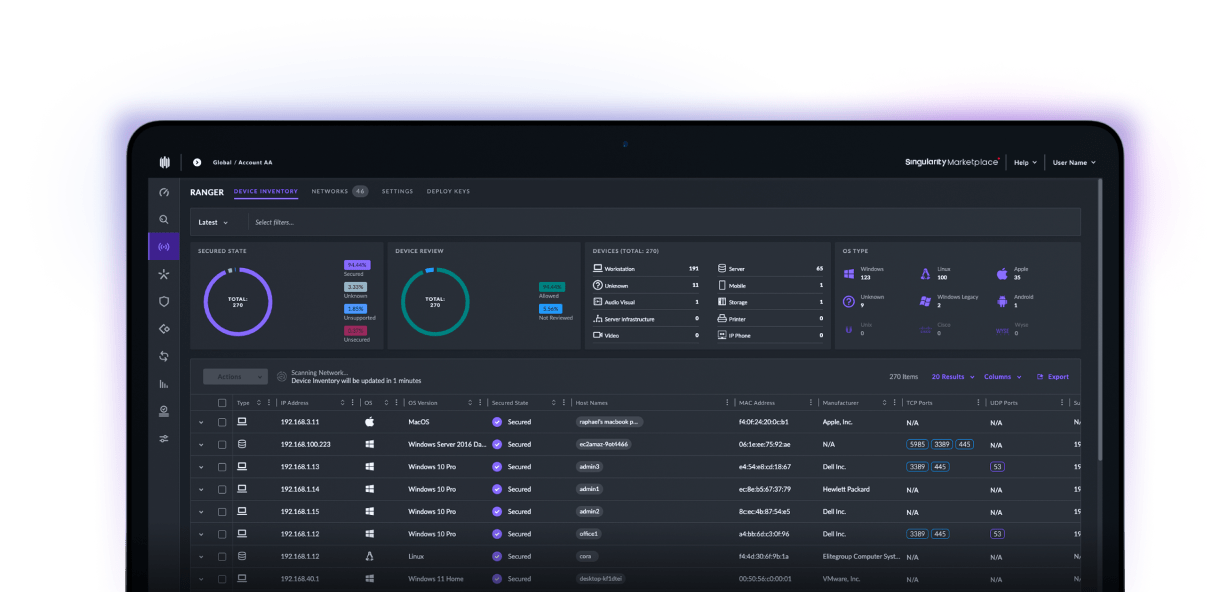This screenshot has height=592, width=1218.
Task: Toggle the select-all checkbox in table header
Action: pyautogui.click(x=222, y=403)
